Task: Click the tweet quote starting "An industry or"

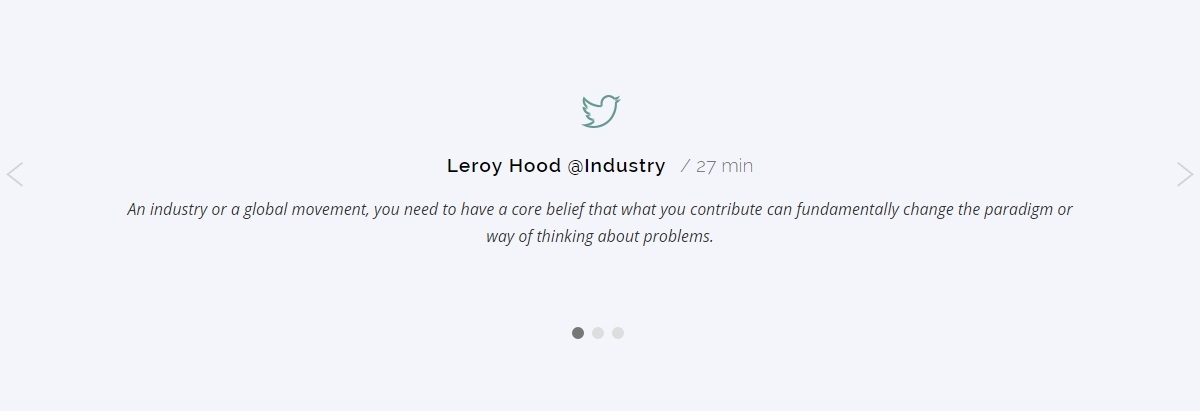Action: 600,223
